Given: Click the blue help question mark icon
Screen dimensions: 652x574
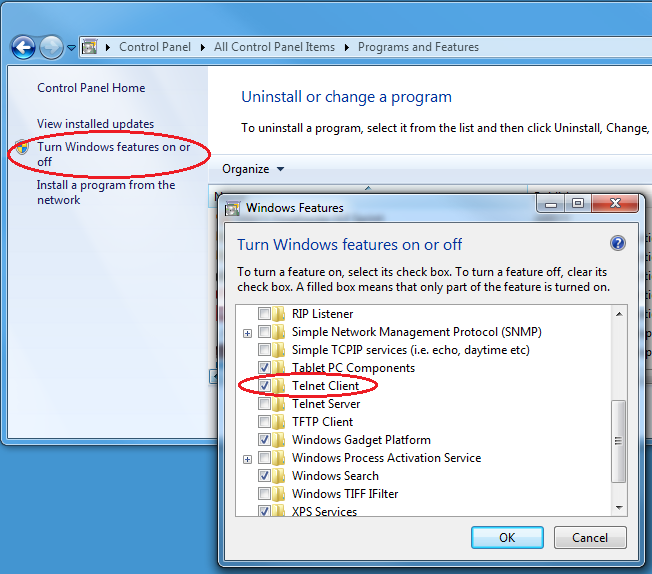Looking at the screenshot, I should click(617, 243).
